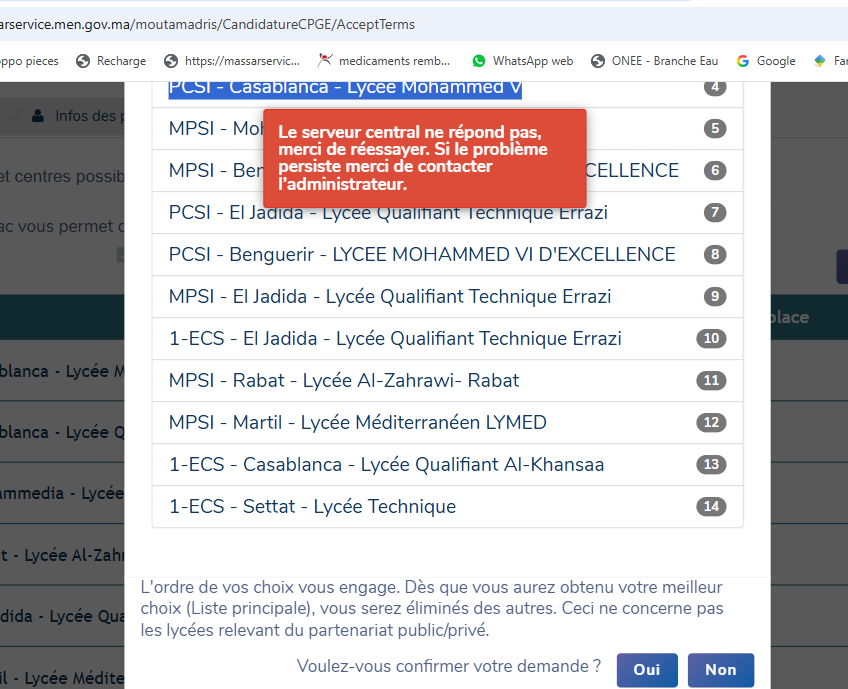Image resolution: width=848 pixels, height=689 pixels.
Task: Open the Google bookmark
Action: [x=766, y=61]
